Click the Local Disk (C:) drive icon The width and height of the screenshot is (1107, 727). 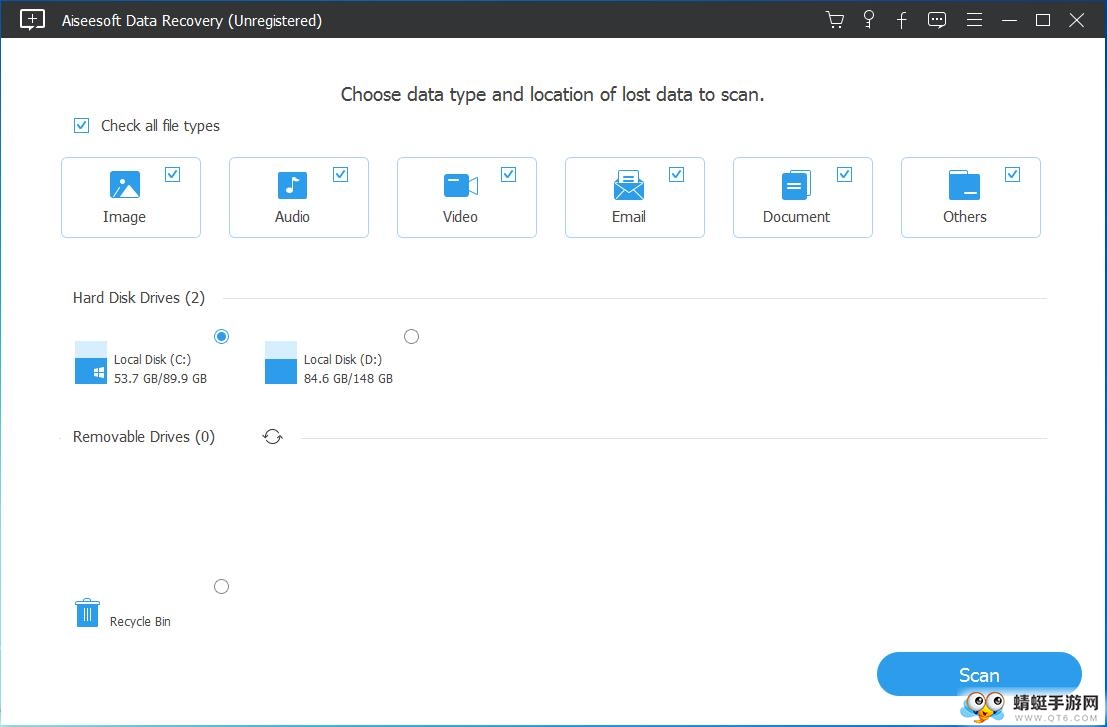[x=91, y=363]
